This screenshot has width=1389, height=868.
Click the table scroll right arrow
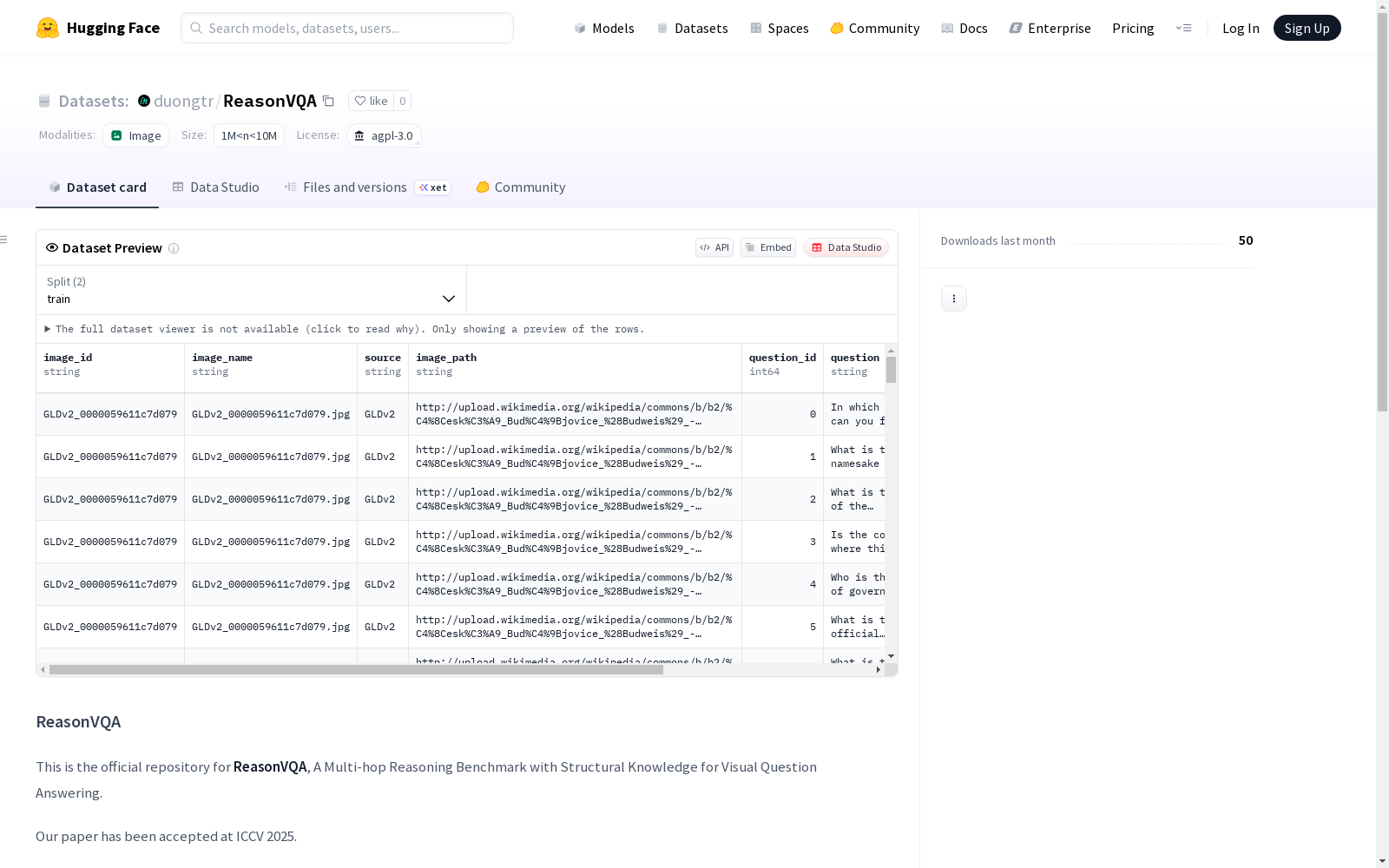click(x=879, y=670)
